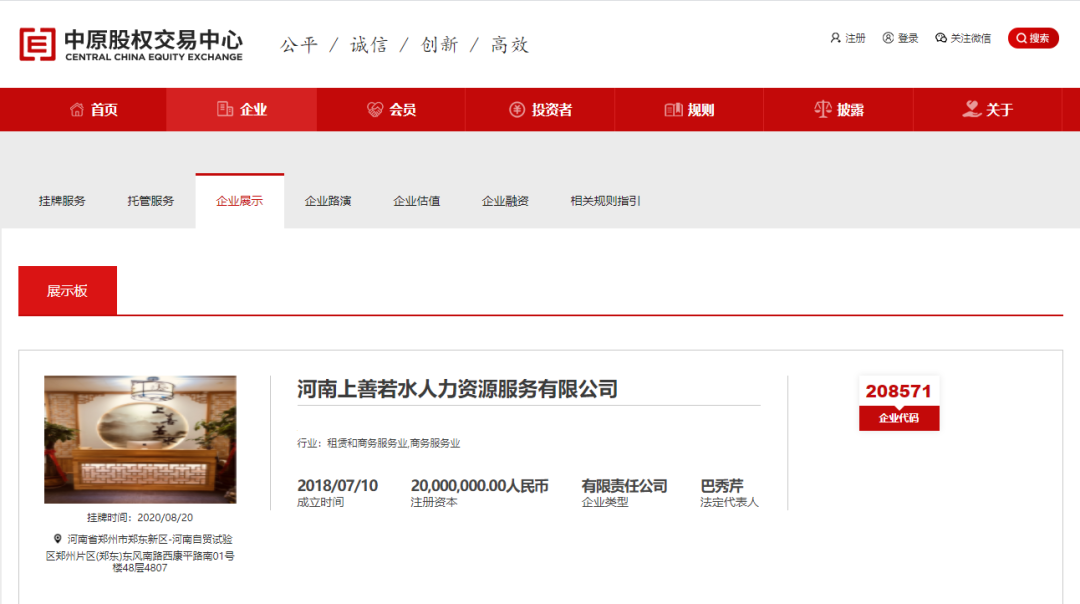Click the location pin icon by address
The image size is (1080, 604).
(57, 539)
